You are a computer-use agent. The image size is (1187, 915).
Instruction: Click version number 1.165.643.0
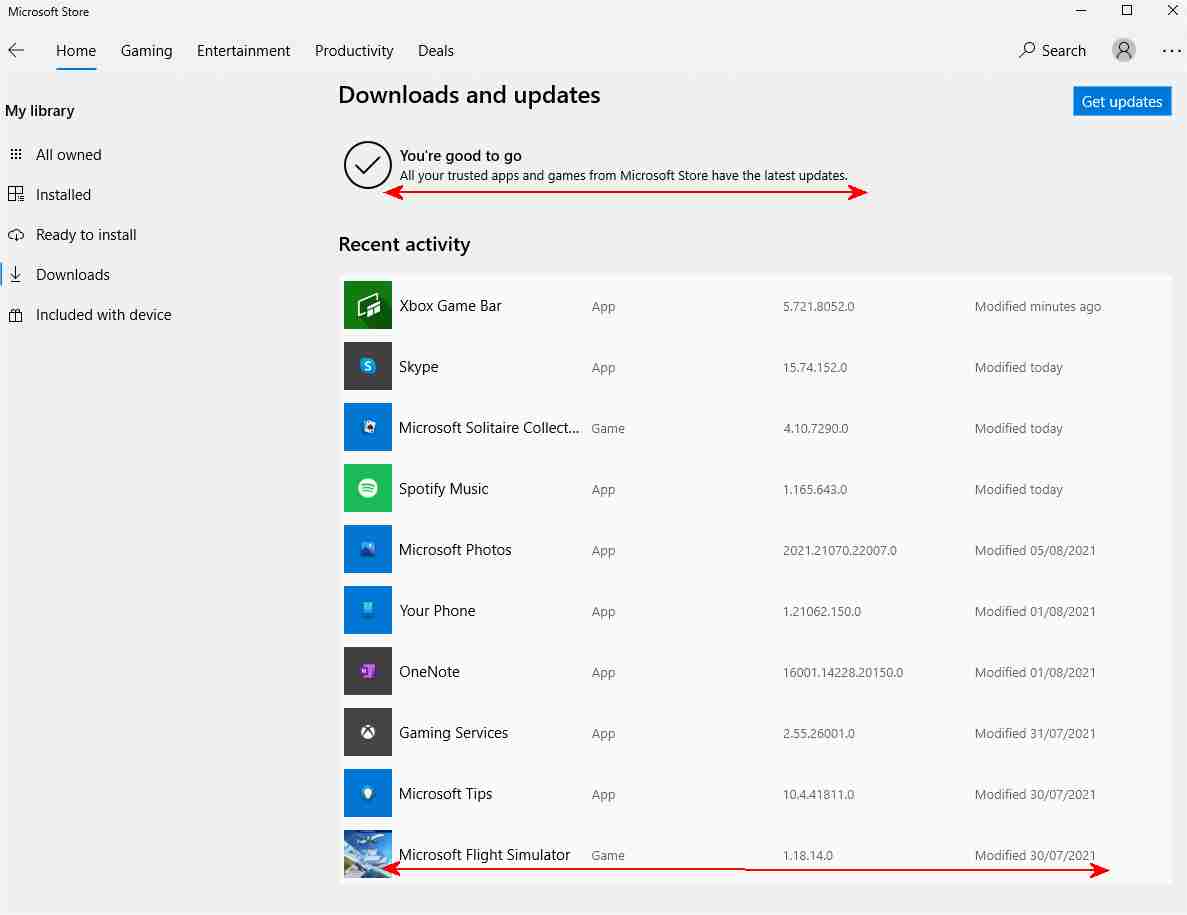[x=815, y=490]
